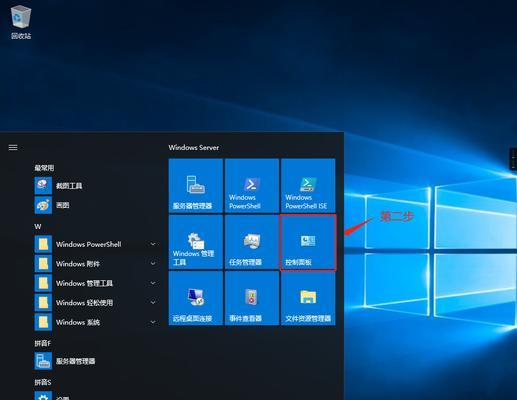The height and width of the screenshot is (400, 517).
Task: Open the 服务器管理器 tile
Action: click(196, 186)
